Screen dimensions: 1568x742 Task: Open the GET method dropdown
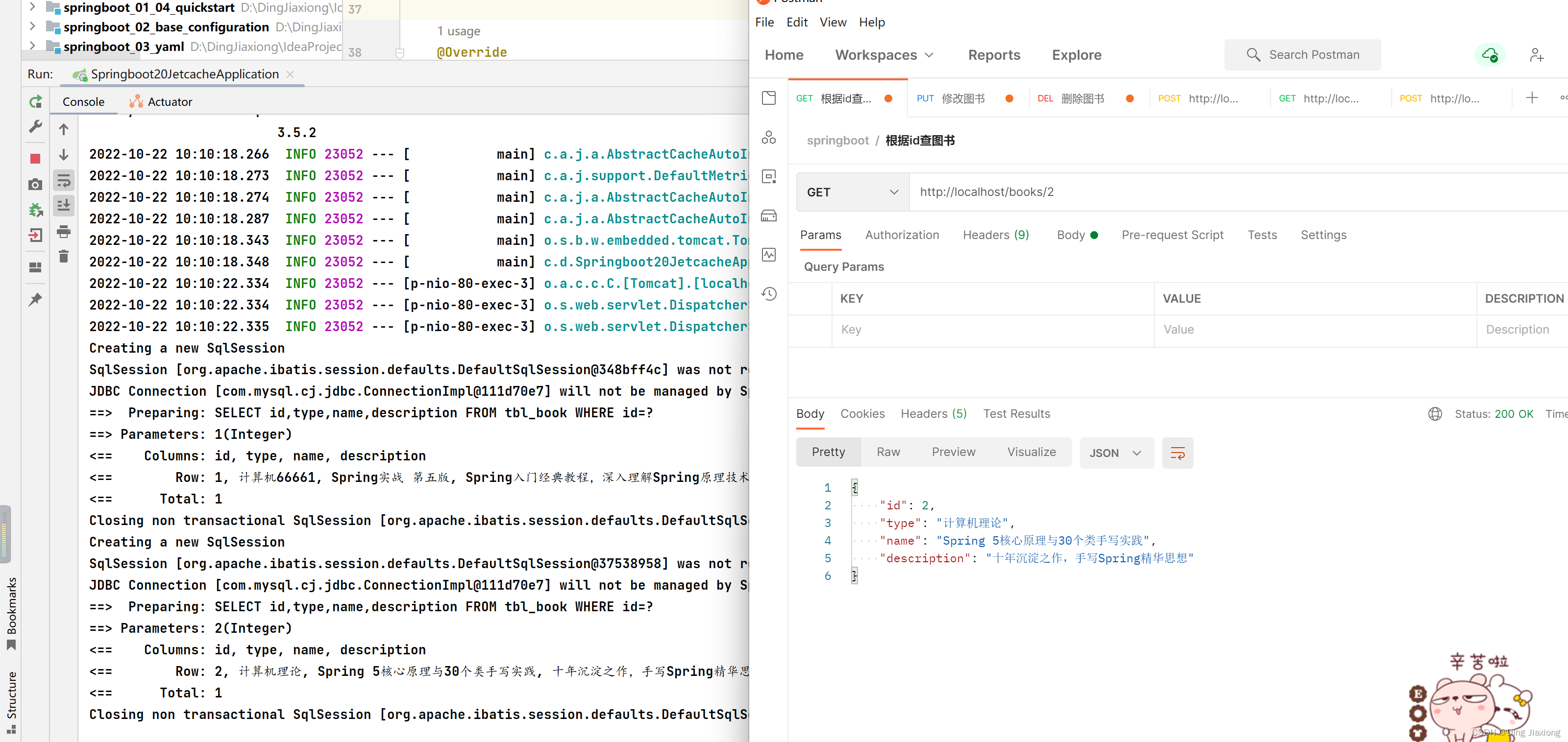pos(852,192)
